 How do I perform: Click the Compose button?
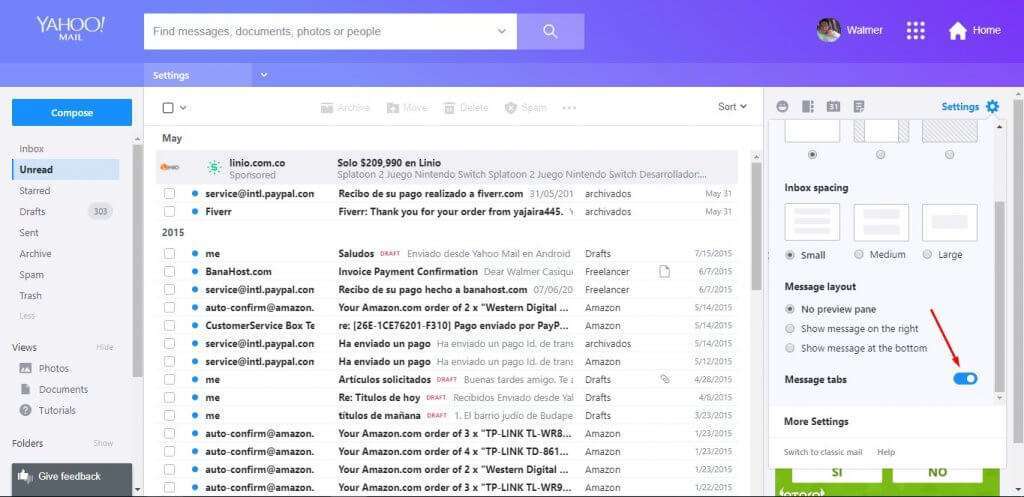pyautogui.click(x=72, y=112)
